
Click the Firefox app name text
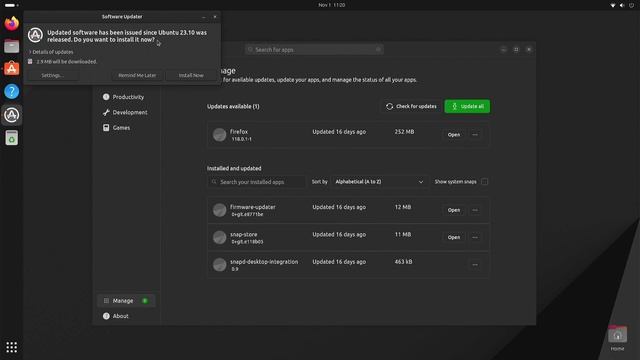239,131
